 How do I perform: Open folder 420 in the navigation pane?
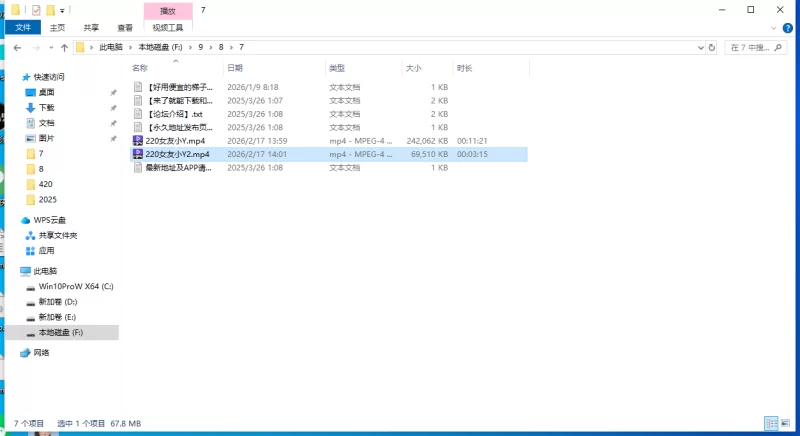(45, 184)
